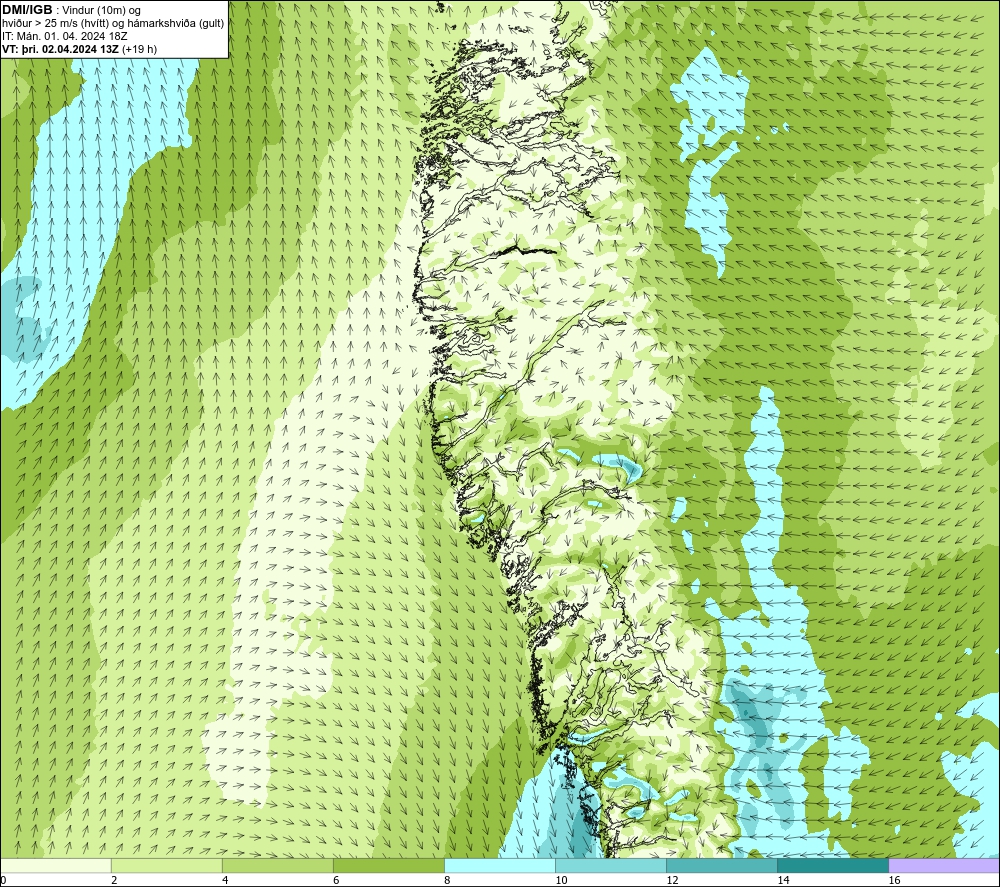Click the 6–8 m/s darker green swatch
The height and width of the screenshot is (887, 1000).
pos(389,865)
